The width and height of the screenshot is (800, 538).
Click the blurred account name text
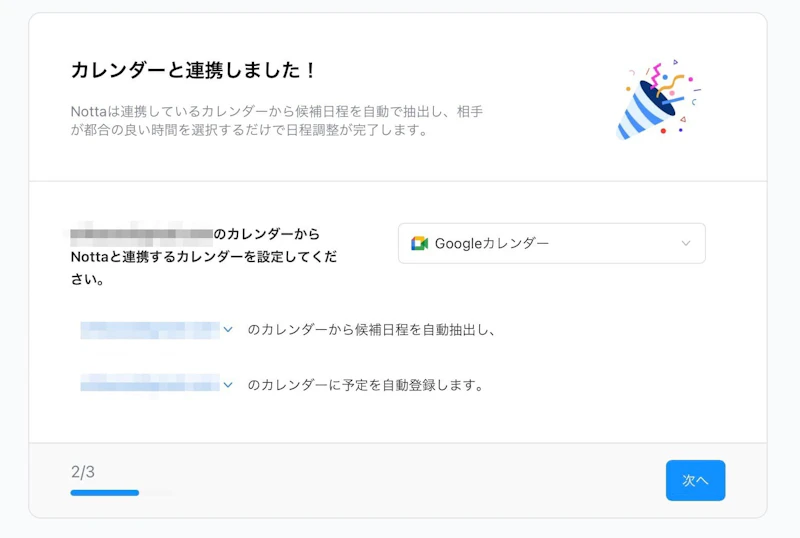pos(141,234)
